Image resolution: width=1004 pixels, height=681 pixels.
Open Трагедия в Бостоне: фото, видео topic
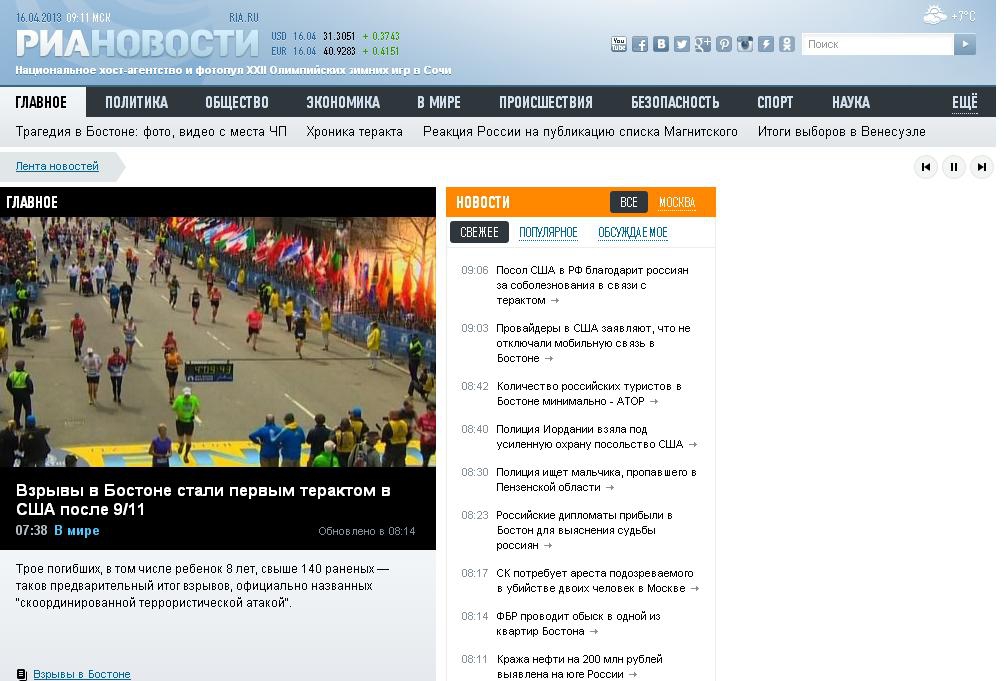point(151,132)
